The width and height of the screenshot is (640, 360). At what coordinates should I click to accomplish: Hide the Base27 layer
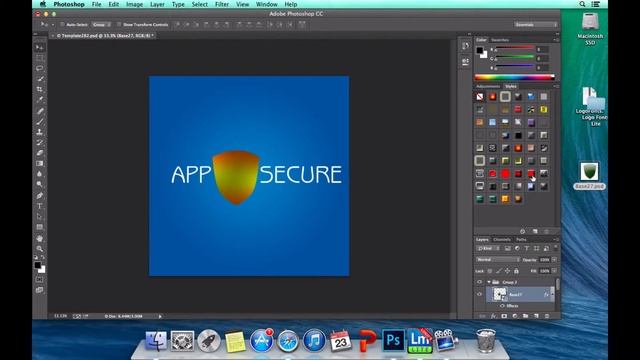pos(480,294)
